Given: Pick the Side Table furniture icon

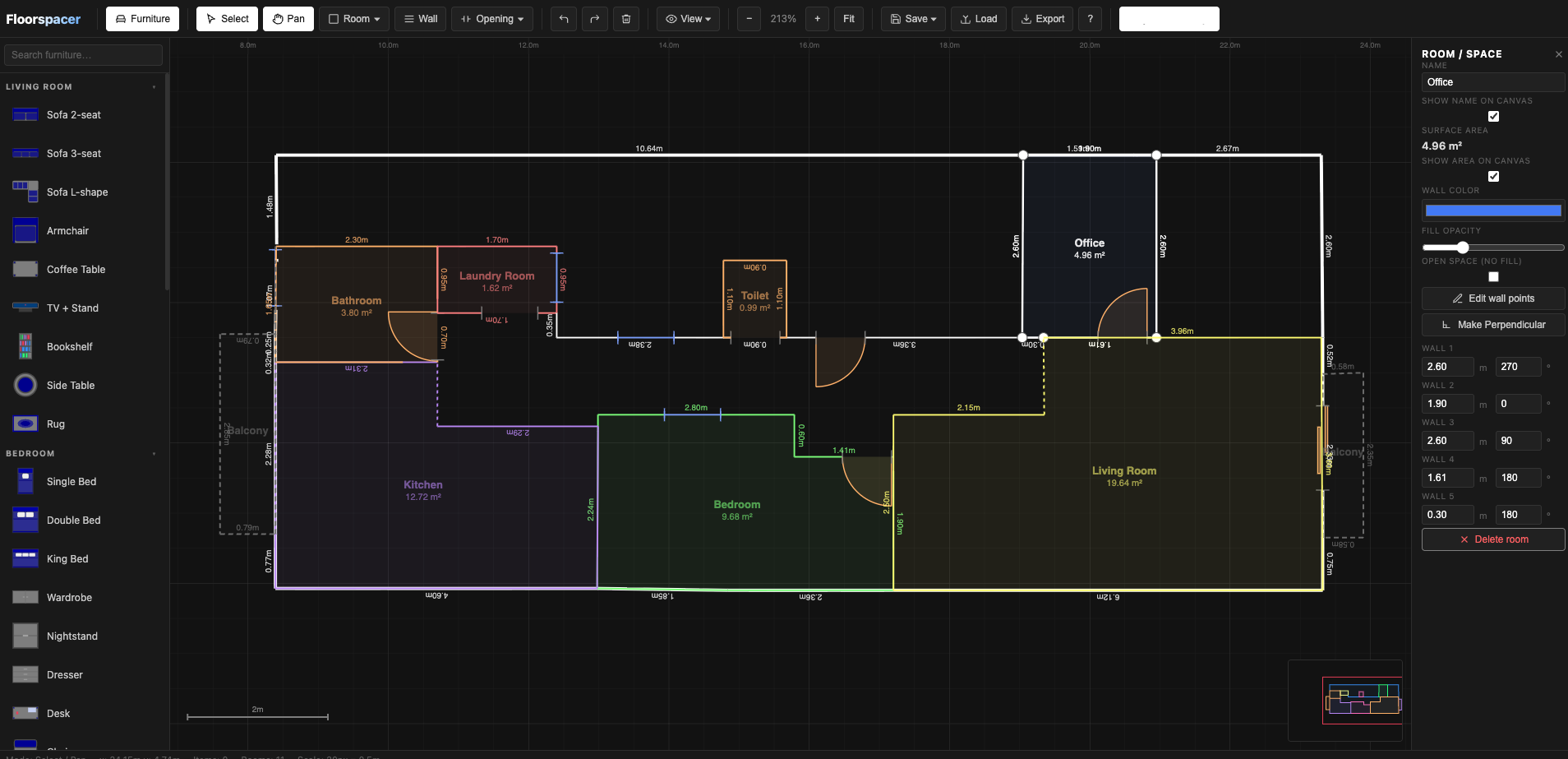Looking at the screenshot, I should pyautogui.click(x=25, y=385).
